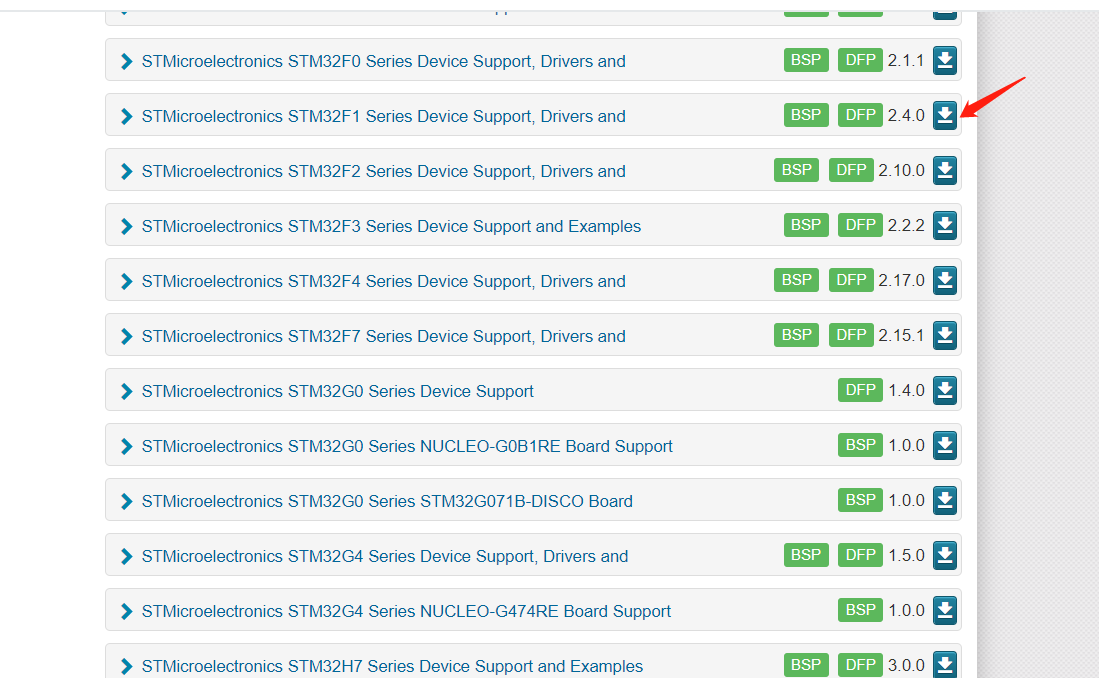Screen dimensions: 1099x678
Task: Click the DFP badge on STM32F1 row
Action: pos(860,114)
